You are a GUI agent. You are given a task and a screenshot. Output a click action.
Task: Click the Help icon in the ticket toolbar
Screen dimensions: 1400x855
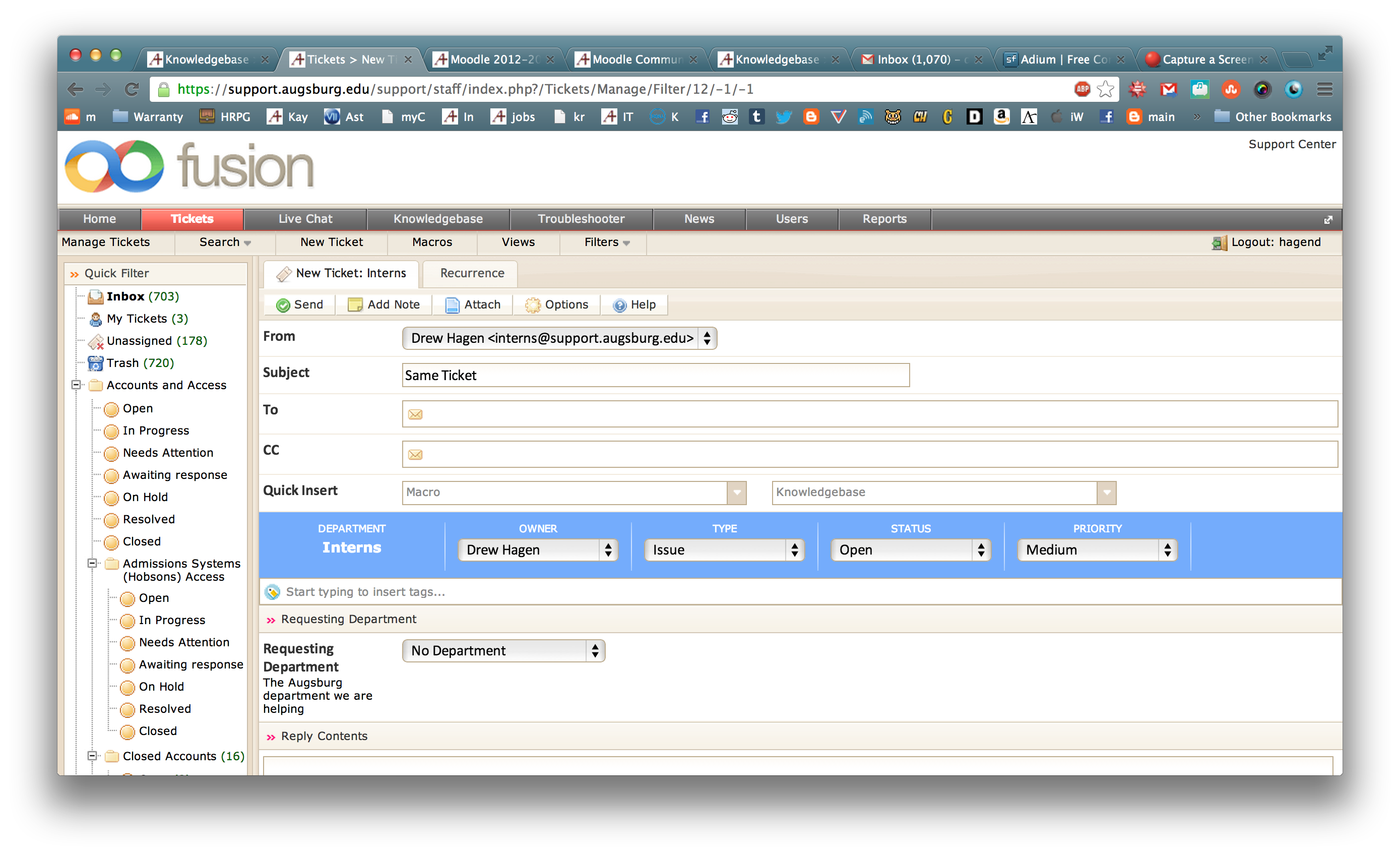pyautogui.click(x=620, y=306)
